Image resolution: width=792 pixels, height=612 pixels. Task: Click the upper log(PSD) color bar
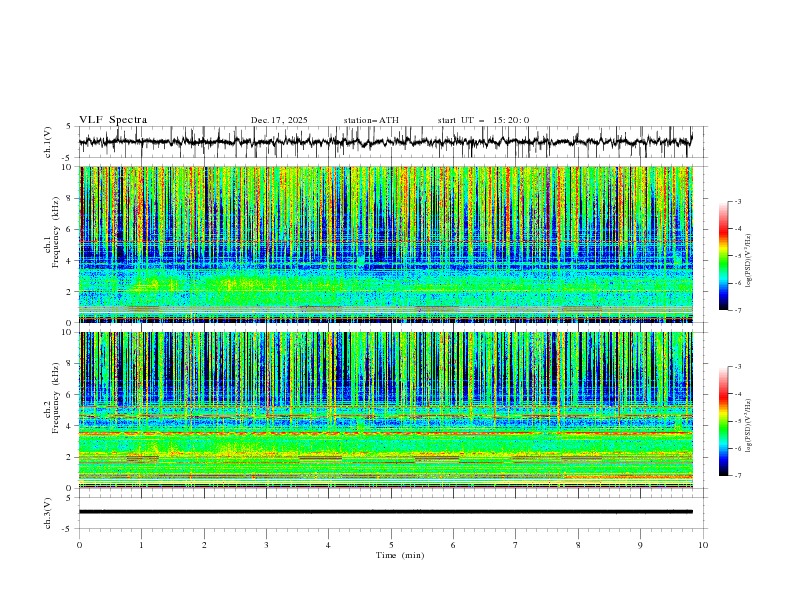pos(724,255)
